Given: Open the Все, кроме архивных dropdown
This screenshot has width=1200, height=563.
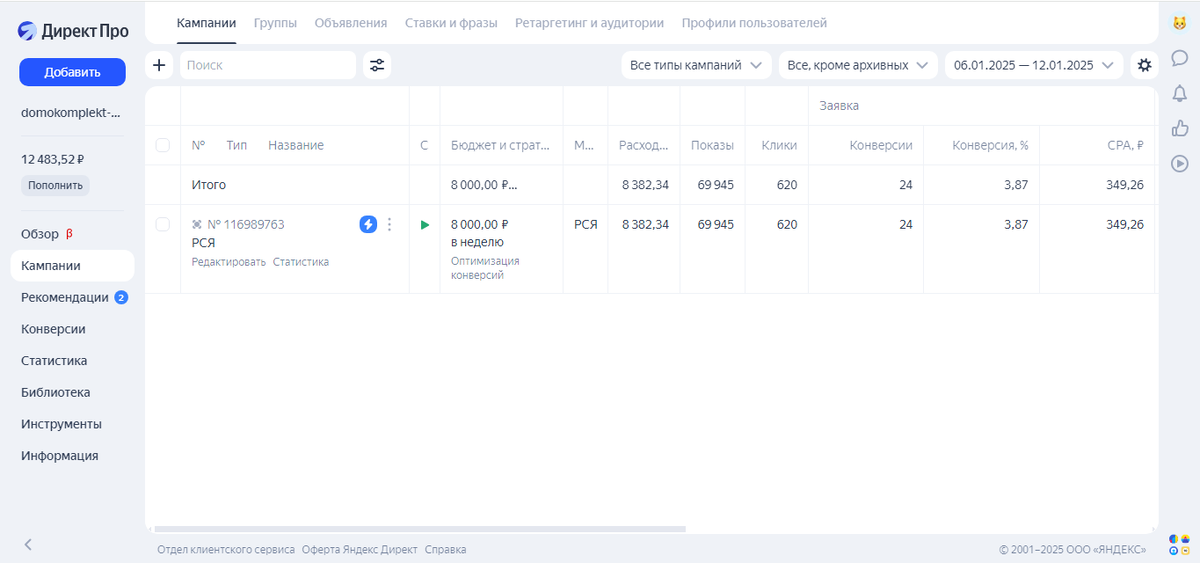Looking at the screenshot, I should point(858,65).
